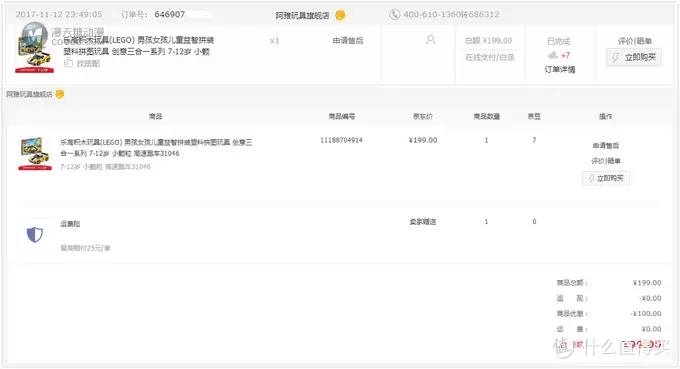Click the jingdou bean icon next to +7
Image resolution: width=680 pixels, height=369 pixels.
552,55
